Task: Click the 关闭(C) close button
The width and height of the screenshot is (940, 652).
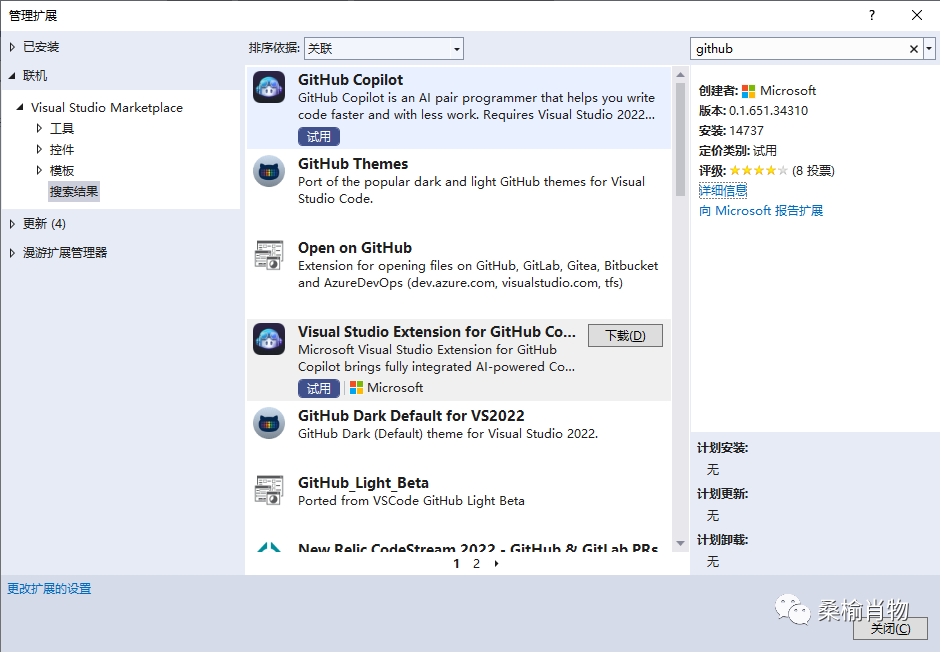Action: (890, 629)
